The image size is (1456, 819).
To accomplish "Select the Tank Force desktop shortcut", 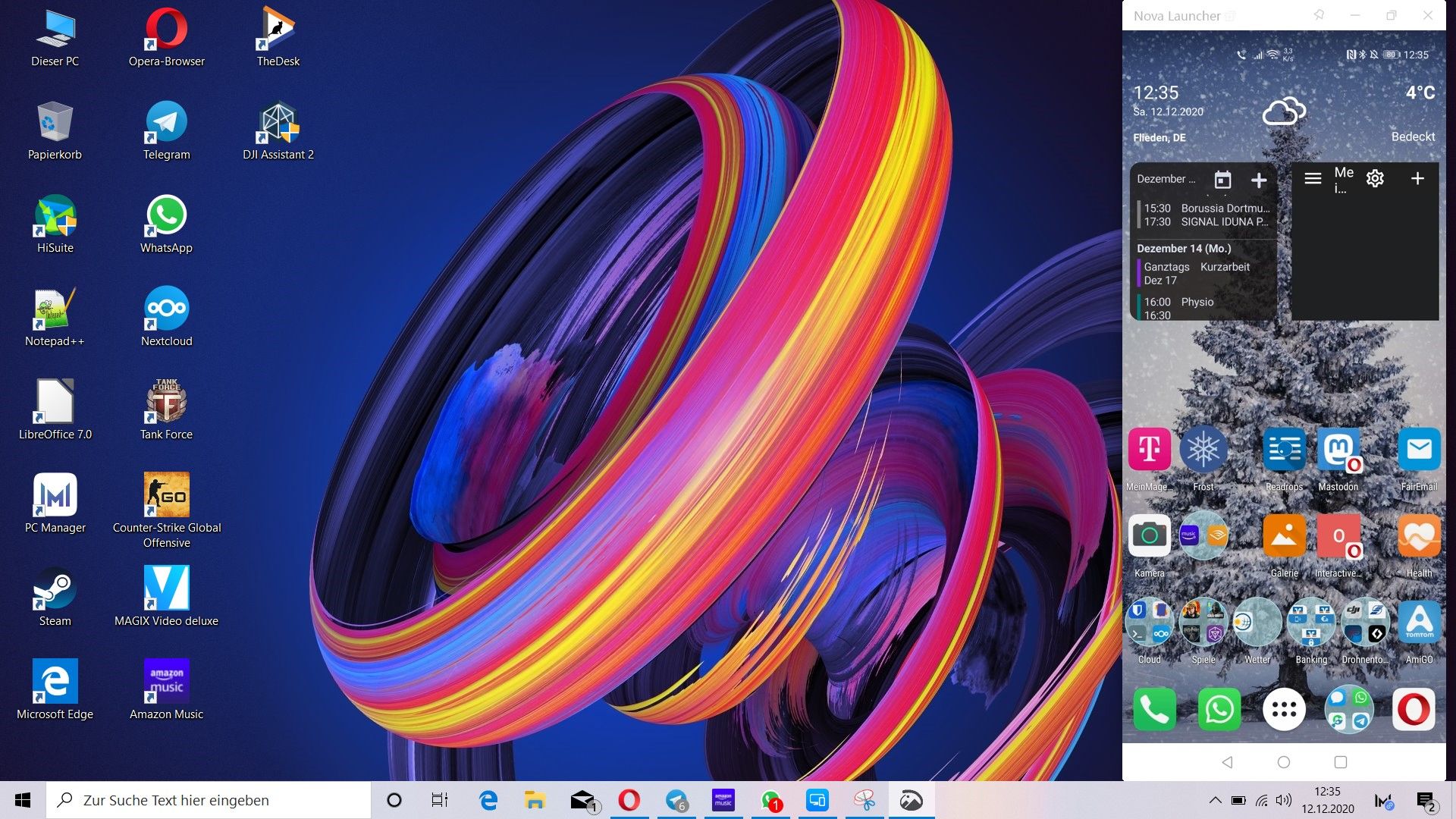I will coord(166,411).
